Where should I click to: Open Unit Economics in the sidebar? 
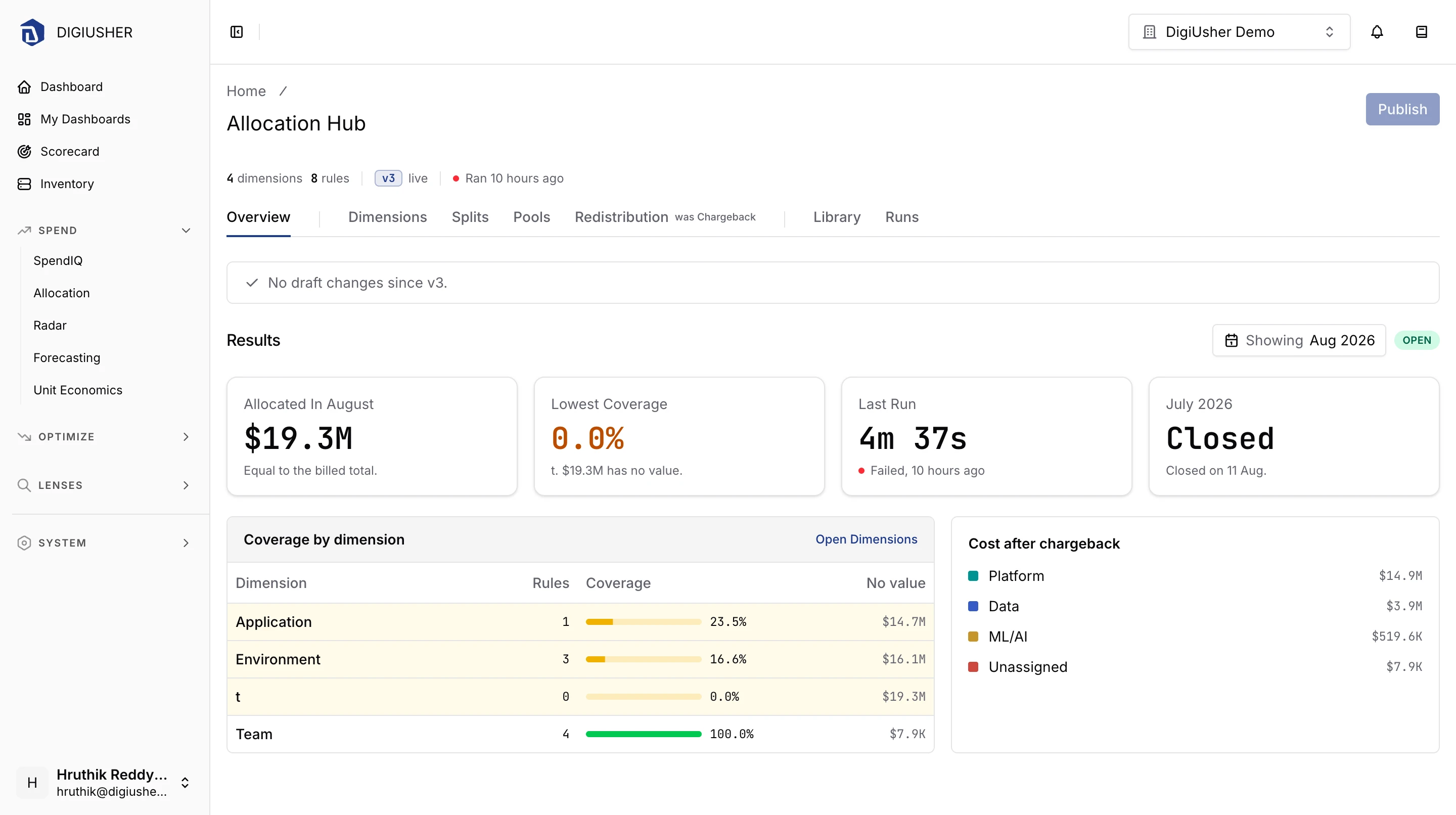click(x=78, y=390)
